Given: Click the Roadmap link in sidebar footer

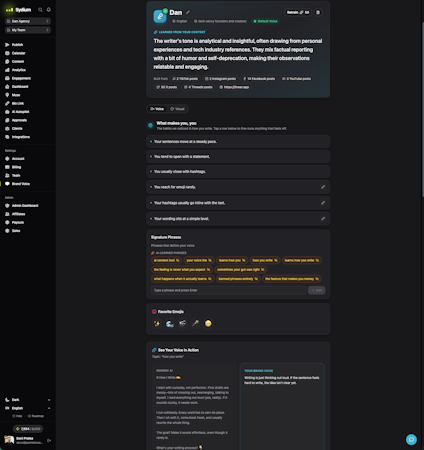Looking at the screenshot, I should (36, 416).
